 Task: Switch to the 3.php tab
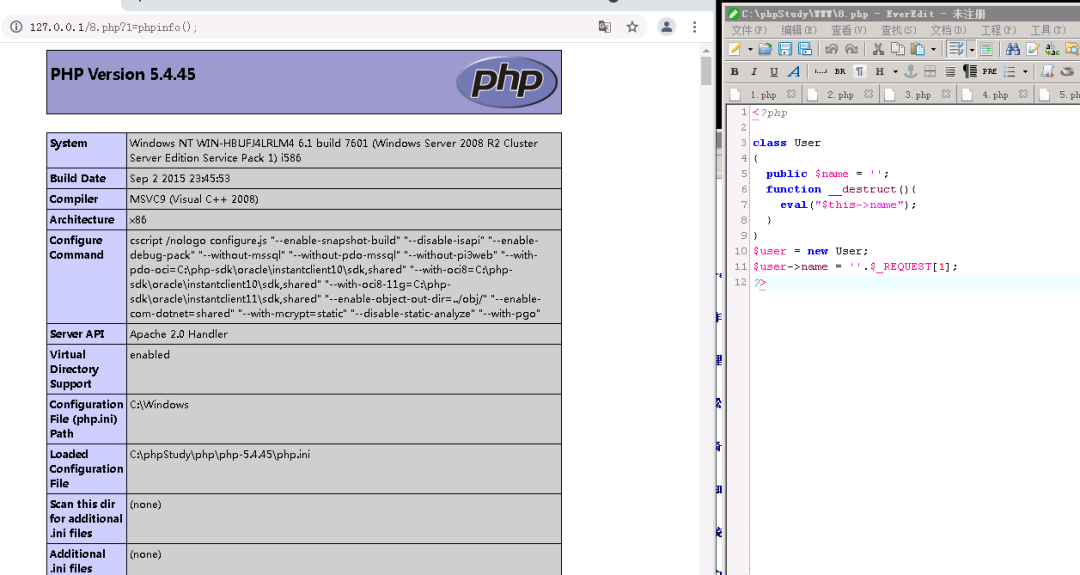point(917,94)
